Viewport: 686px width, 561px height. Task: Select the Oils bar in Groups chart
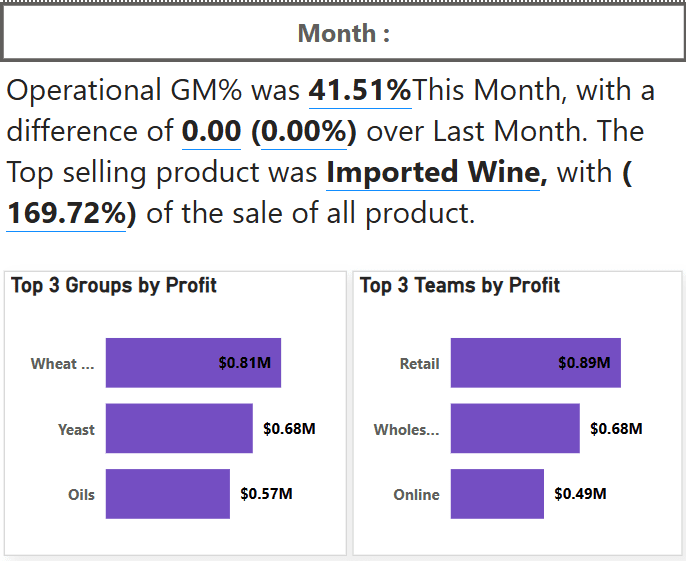tap(167, 494)
